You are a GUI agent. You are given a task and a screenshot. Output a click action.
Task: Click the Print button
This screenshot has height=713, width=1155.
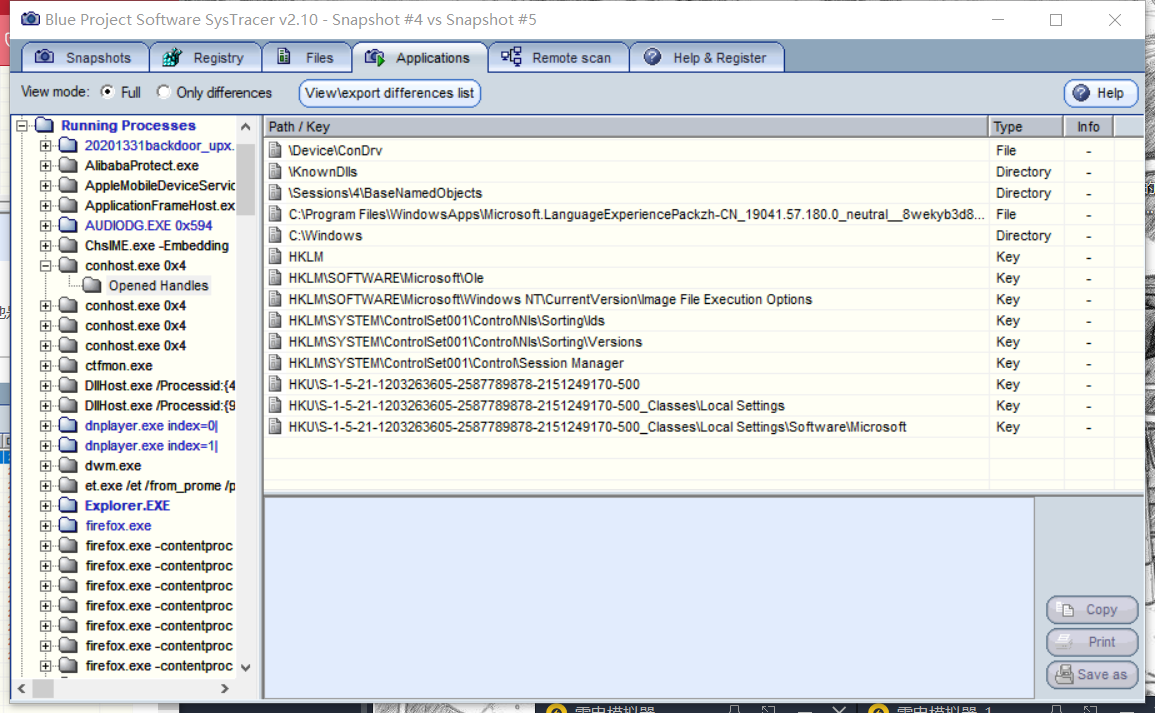point(1092,642)
